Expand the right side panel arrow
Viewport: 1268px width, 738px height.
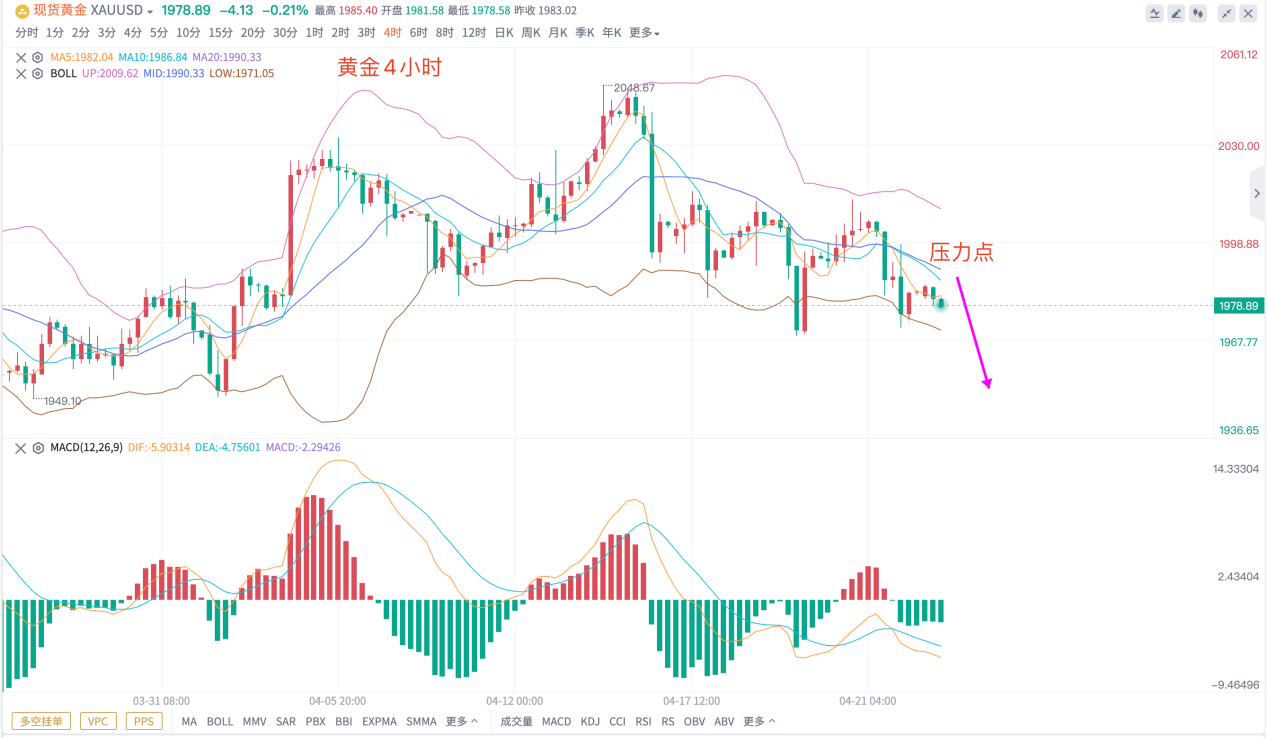(x=1257, y=193)
